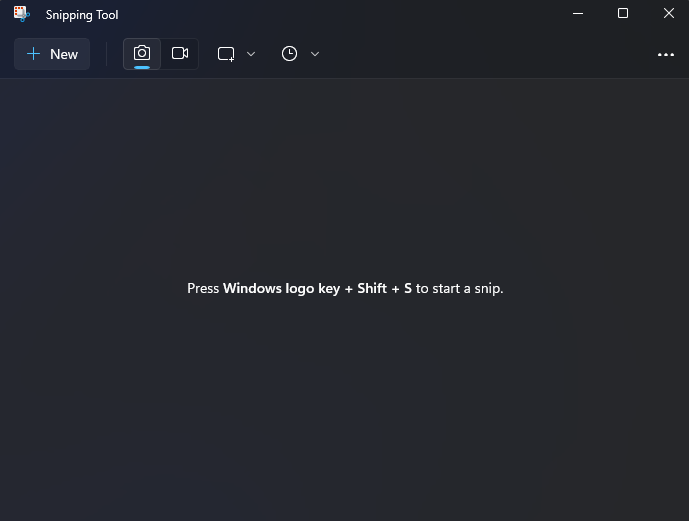Open the See more three-dot menu
689x521 pixels.
click(x=666, y=54)
